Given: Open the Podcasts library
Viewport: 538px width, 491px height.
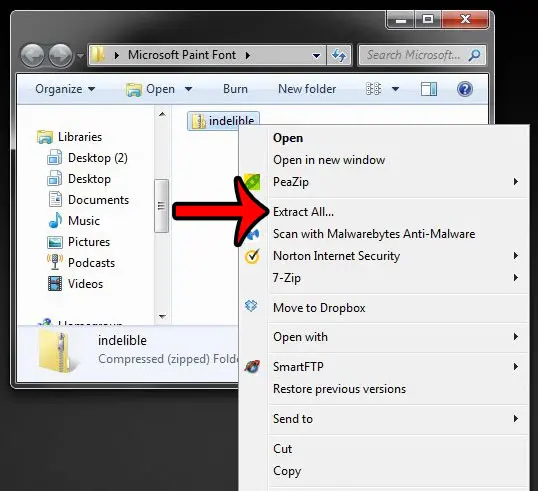Looking at the screenshot, I should tap(81, 263).
